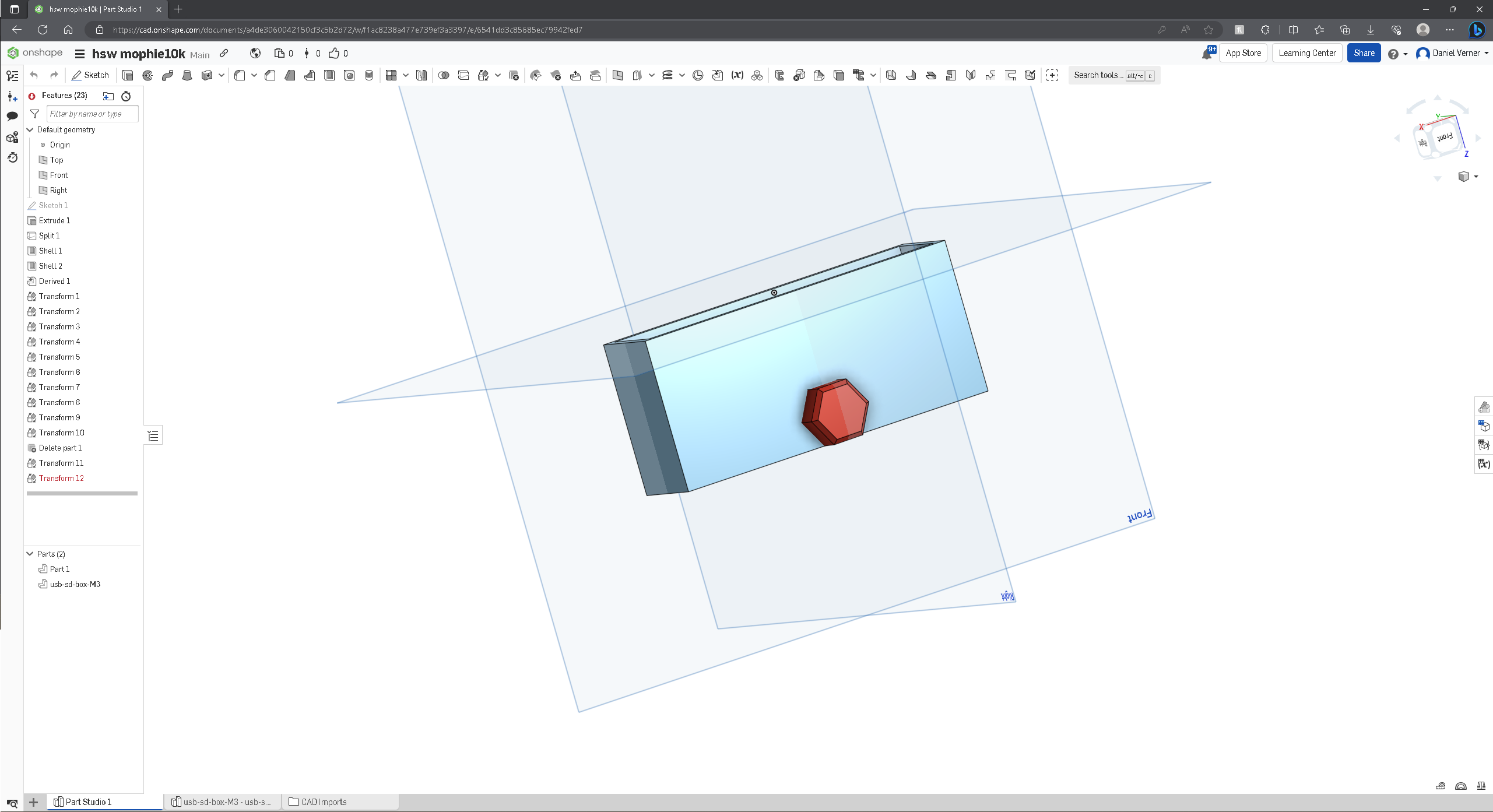Start the Delete part tool
Image resolution: width=1493 pixels, height=812 pixels.
coord(514,75)
